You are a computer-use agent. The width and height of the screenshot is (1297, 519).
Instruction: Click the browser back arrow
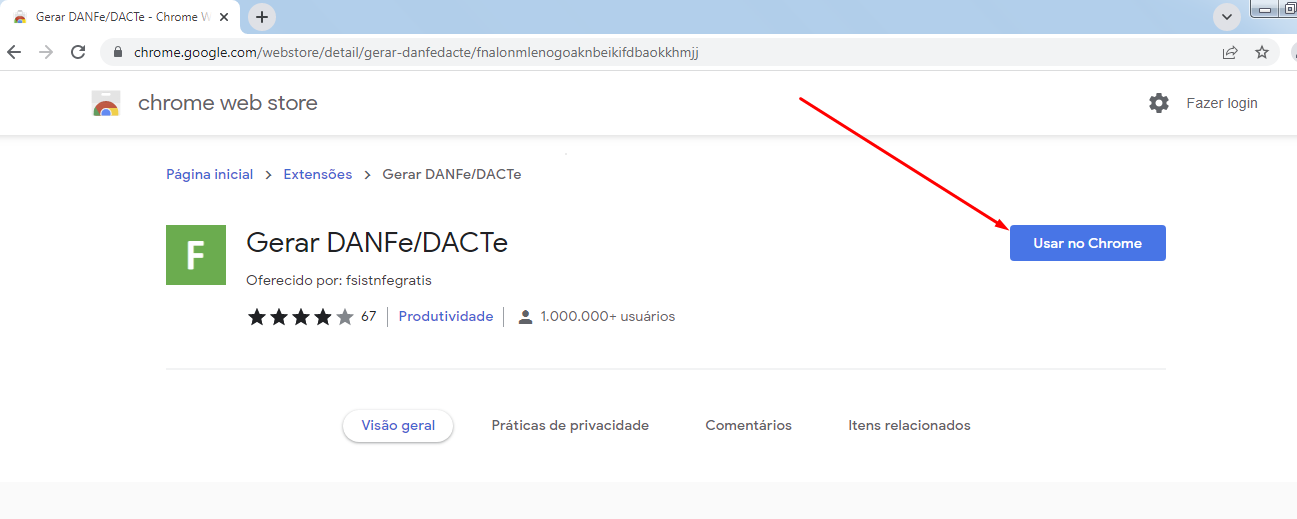(x=14, y=52)
